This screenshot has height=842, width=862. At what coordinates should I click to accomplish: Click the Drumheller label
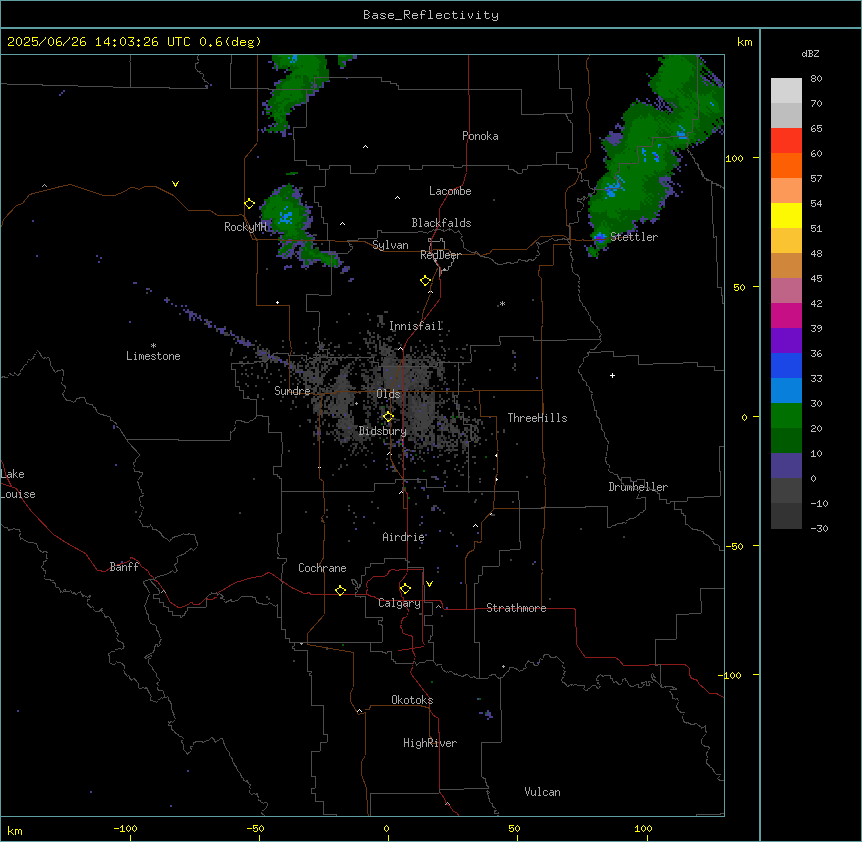pos(638,487)
